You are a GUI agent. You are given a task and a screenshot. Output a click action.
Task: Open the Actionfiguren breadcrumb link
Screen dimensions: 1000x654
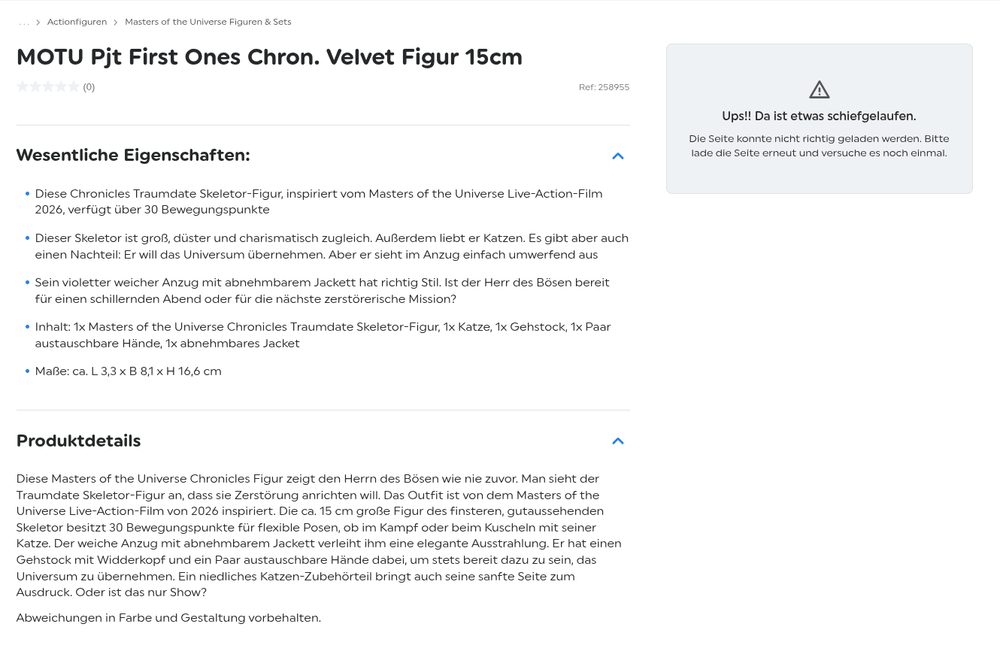click(77, 22)
